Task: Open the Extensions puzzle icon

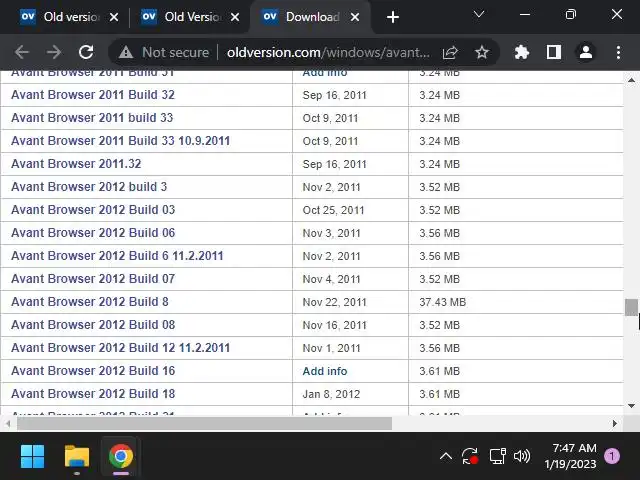Action: click(522, 52)
